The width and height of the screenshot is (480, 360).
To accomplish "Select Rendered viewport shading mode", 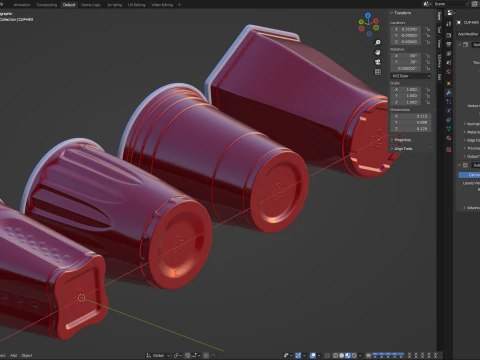I will pos(354,355).
